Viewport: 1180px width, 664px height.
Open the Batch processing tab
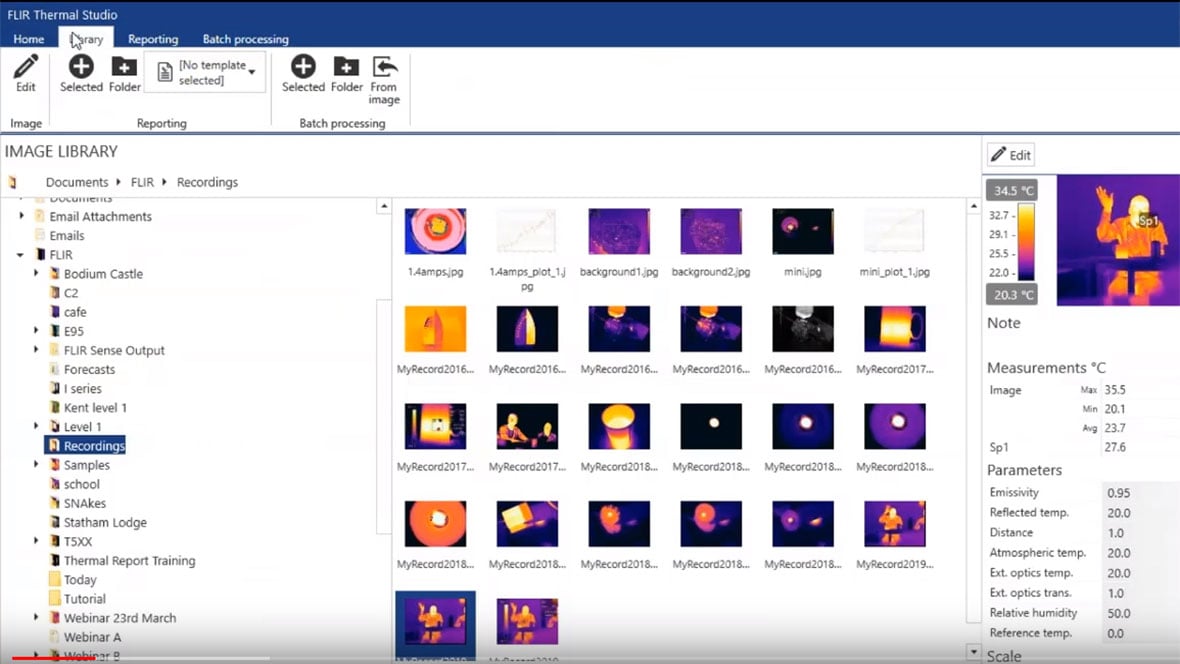(x=245, y=39)
